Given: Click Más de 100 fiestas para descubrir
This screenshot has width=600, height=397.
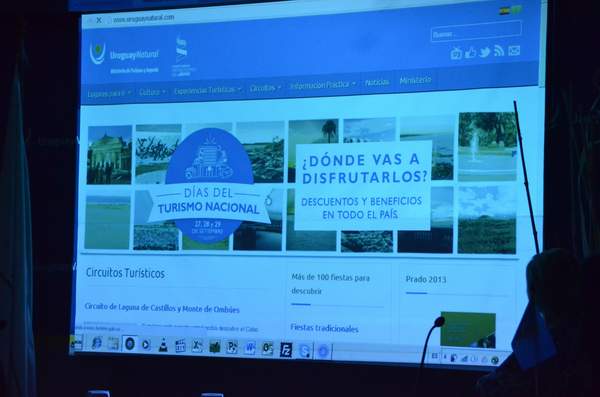Looking at the screenshot, I should click(x=331, y=284).
